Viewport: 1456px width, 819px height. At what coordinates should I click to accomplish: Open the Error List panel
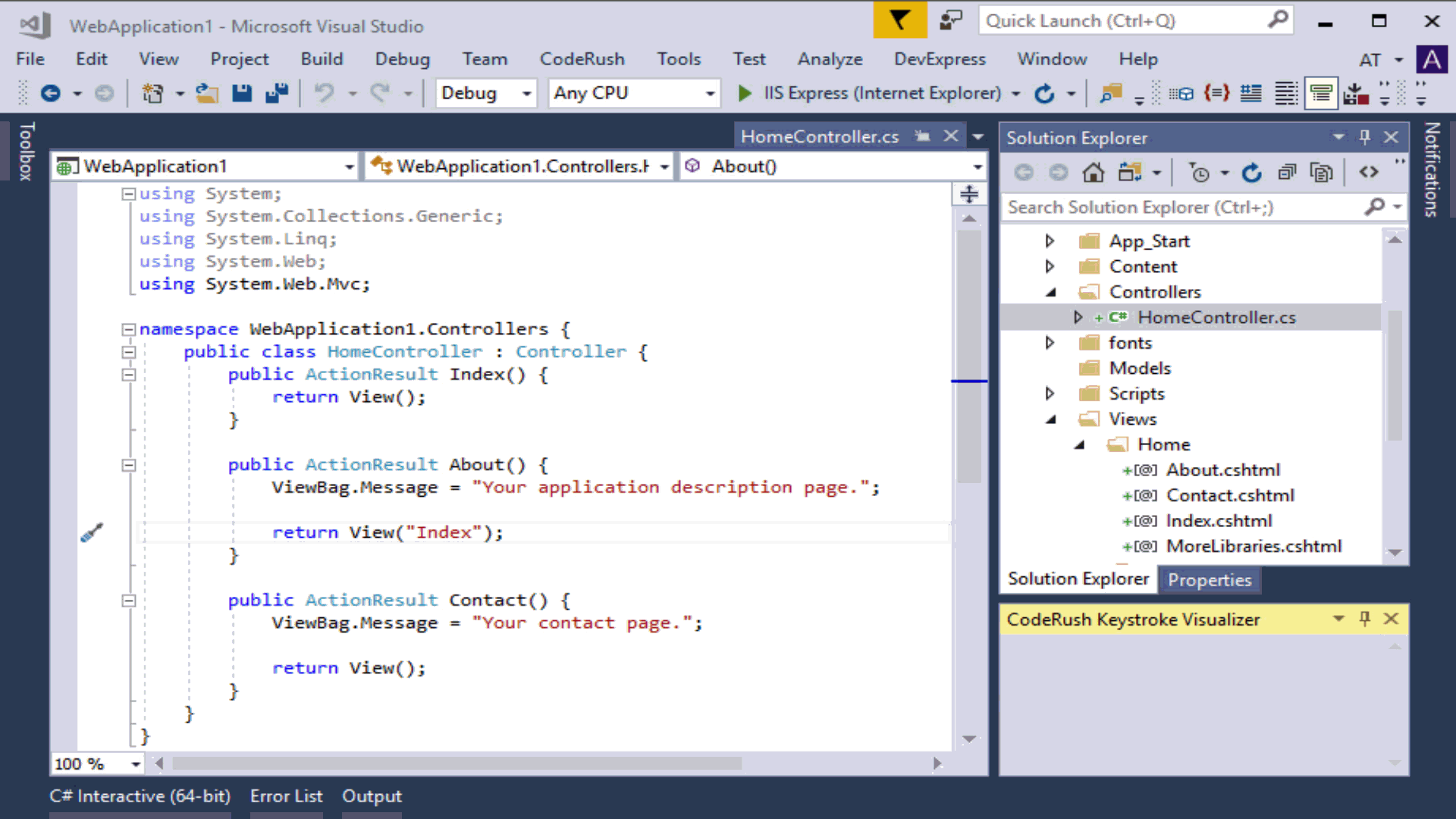286,795
